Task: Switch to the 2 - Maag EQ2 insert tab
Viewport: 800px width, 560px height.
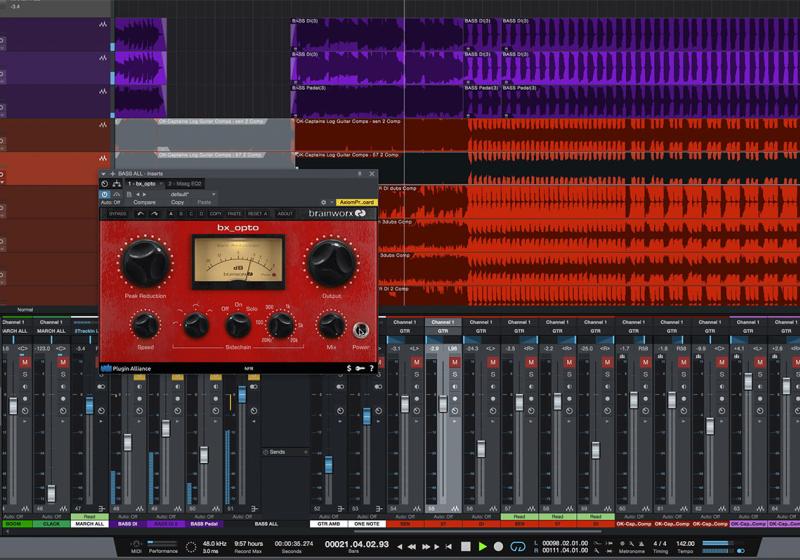Action: (185, 184)
